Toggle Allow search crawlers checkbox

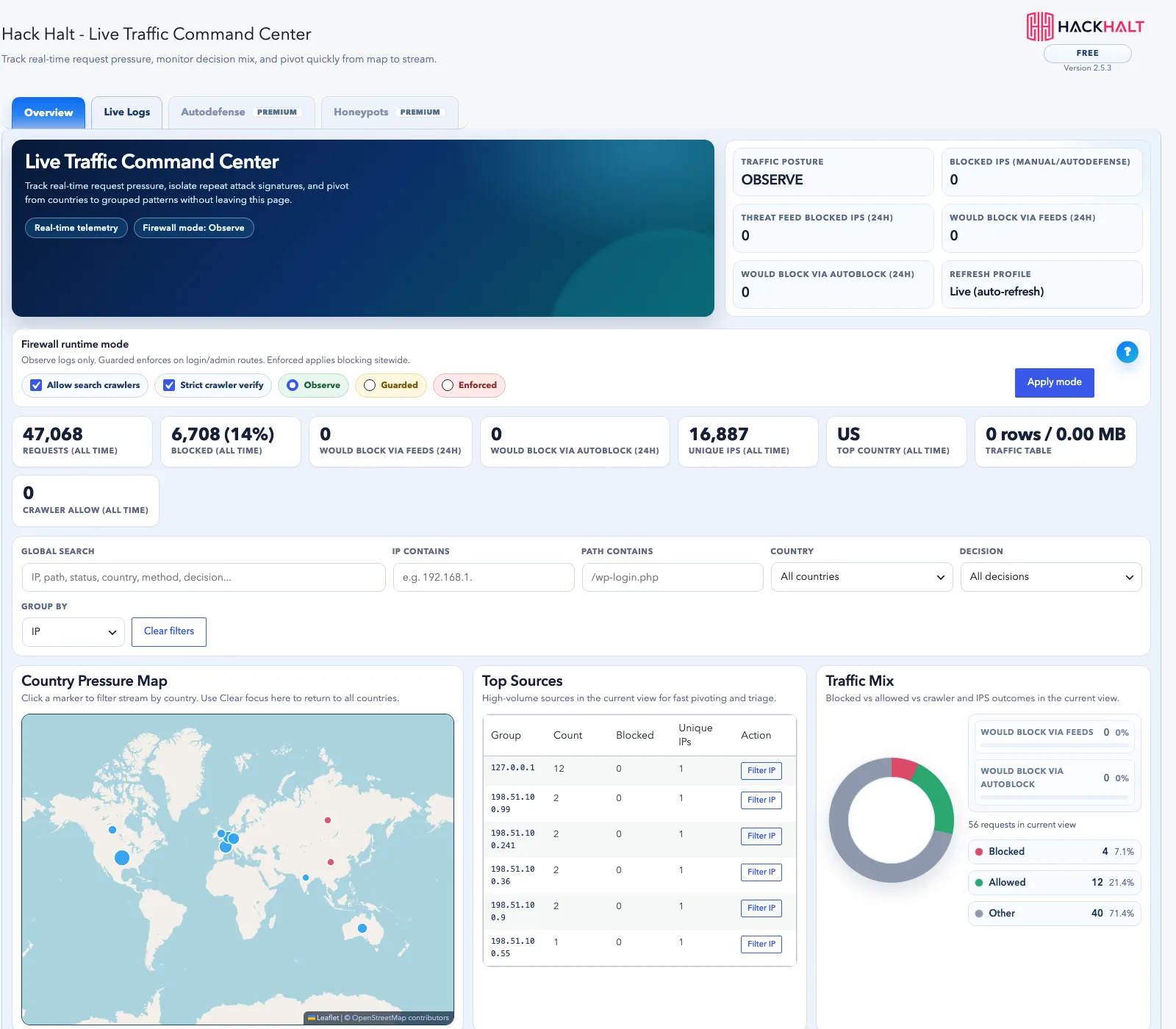[36, 385]
